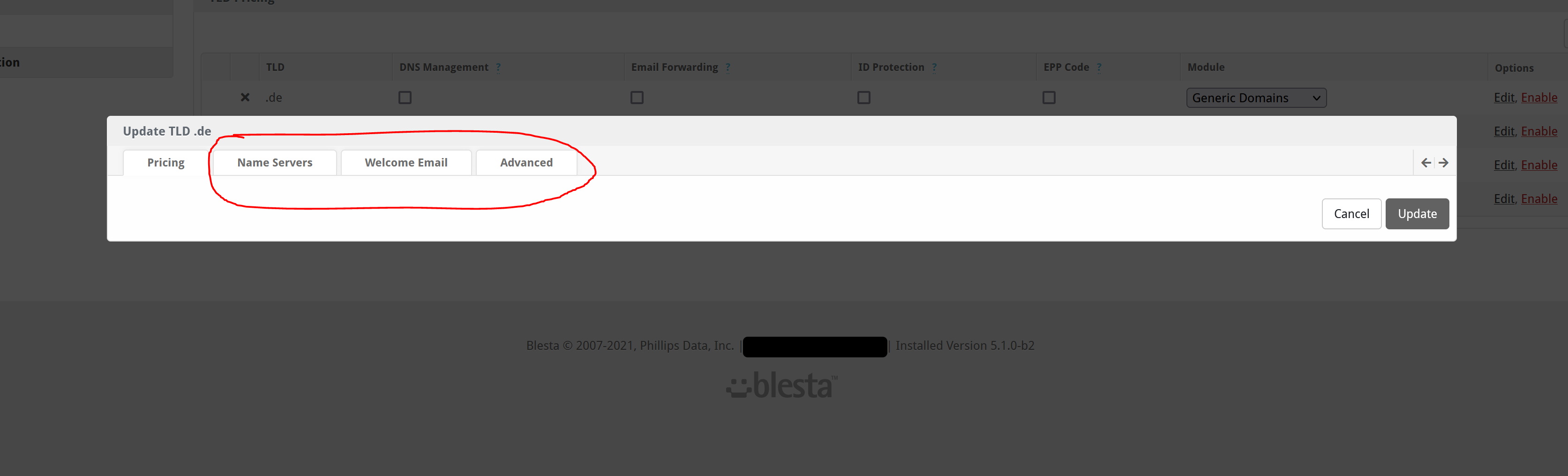Select the Advanced tab
The width and height of the screenshot is (1568, 476).
[526, 163]
